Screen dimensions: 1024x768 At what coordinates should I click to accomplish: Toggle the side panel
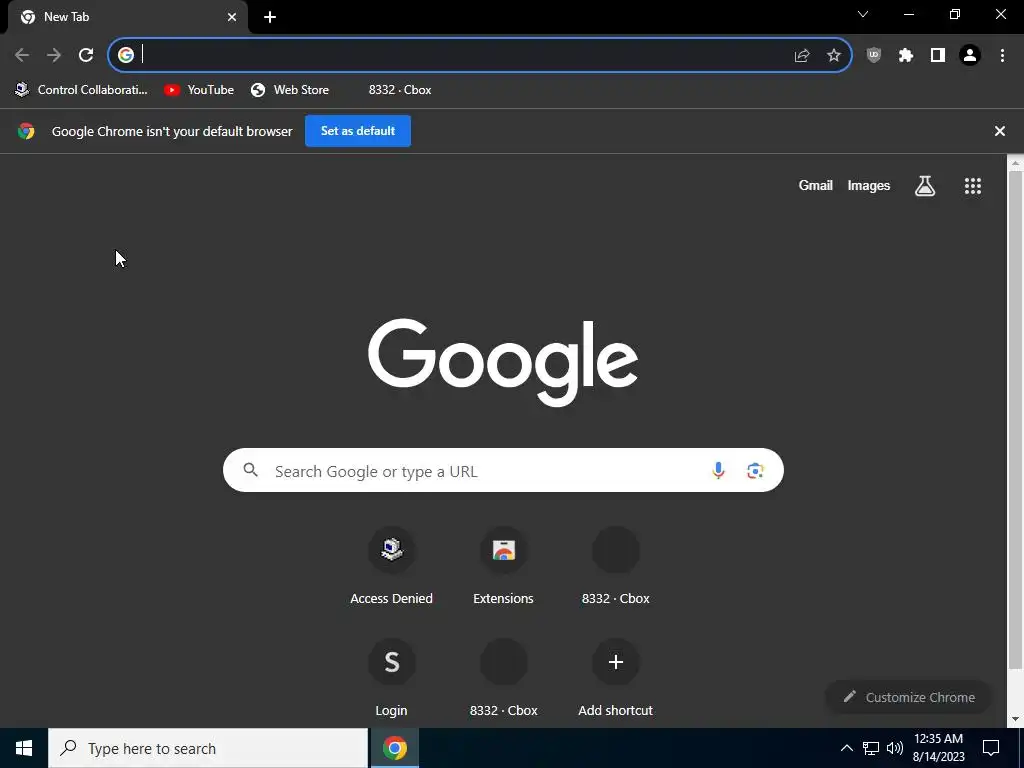click(938, 56)
